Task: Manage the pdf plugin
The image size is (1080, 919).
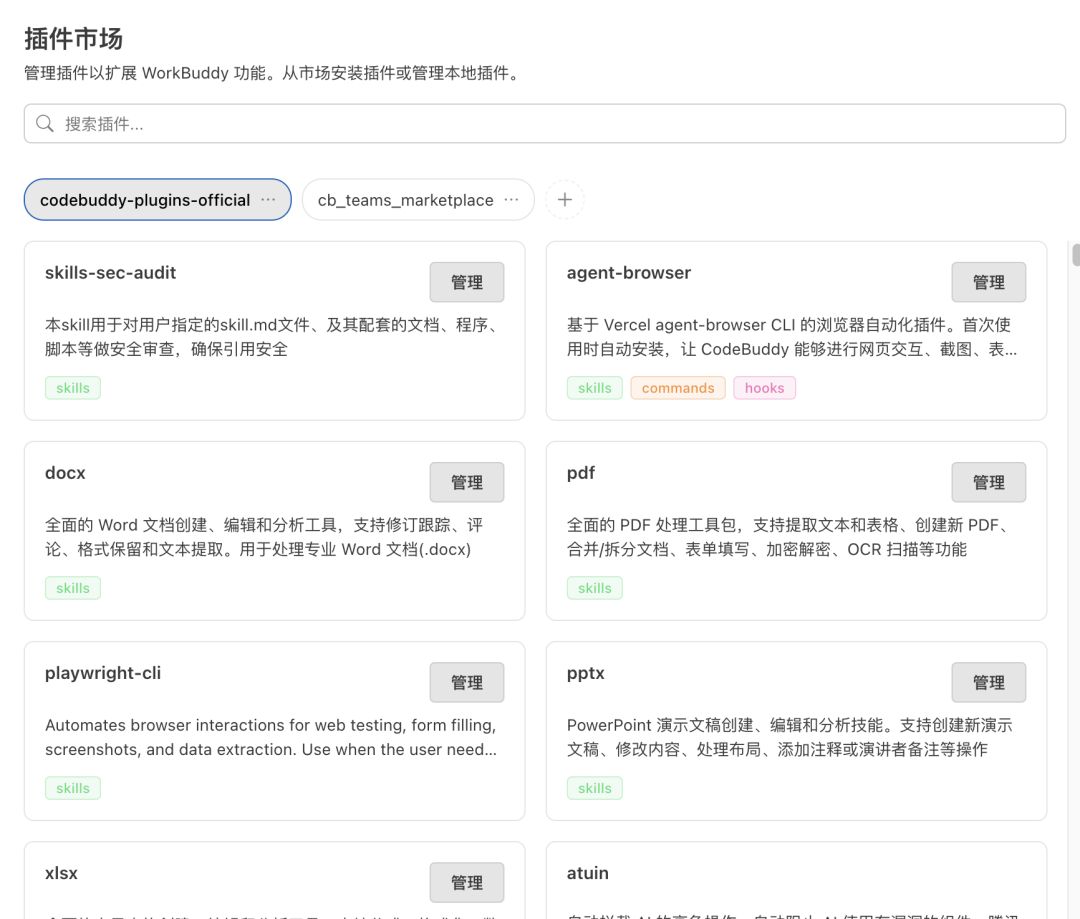Action: pos(989,482)
